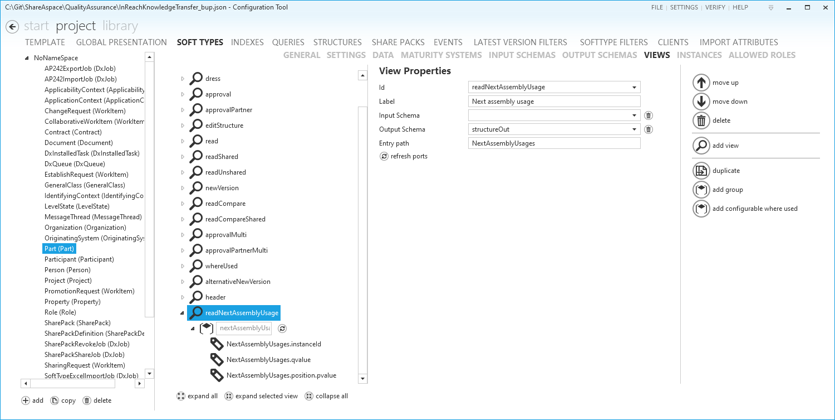Select Document (Document) soft type
The height and width of the screenshot is (420, 835).
(79, 143)
